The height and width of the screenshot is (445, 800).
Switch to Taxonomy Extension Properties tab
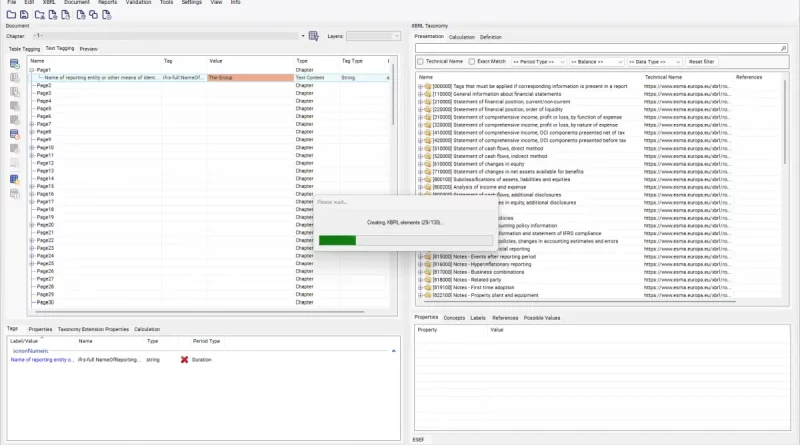point(93,329)
